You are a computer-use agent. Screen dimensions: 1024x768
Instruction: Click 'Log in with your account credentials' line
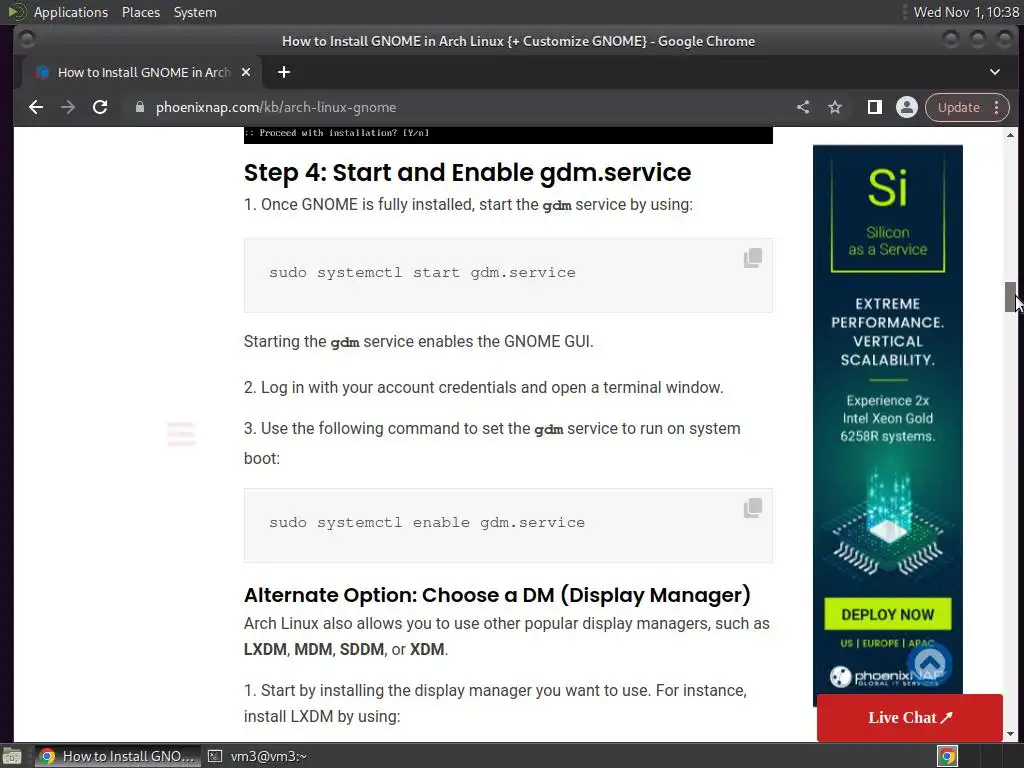point(483,387)
